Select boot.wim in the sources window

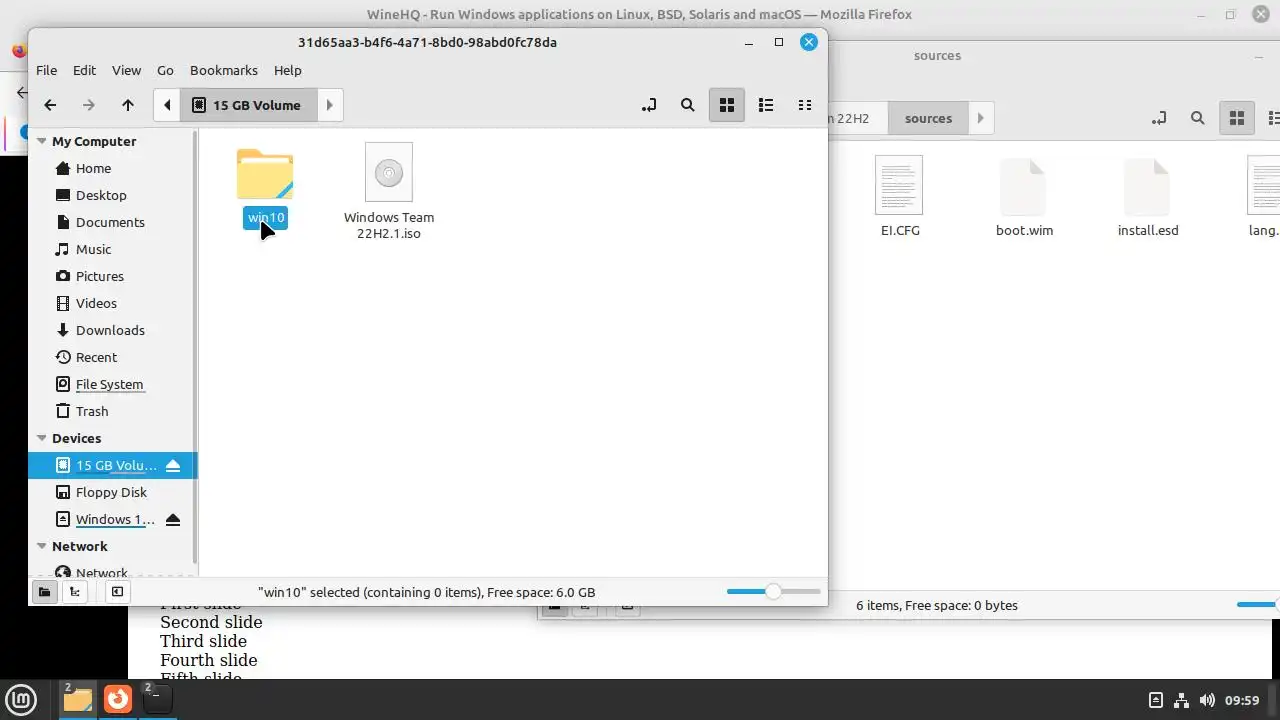point(1024,197)
